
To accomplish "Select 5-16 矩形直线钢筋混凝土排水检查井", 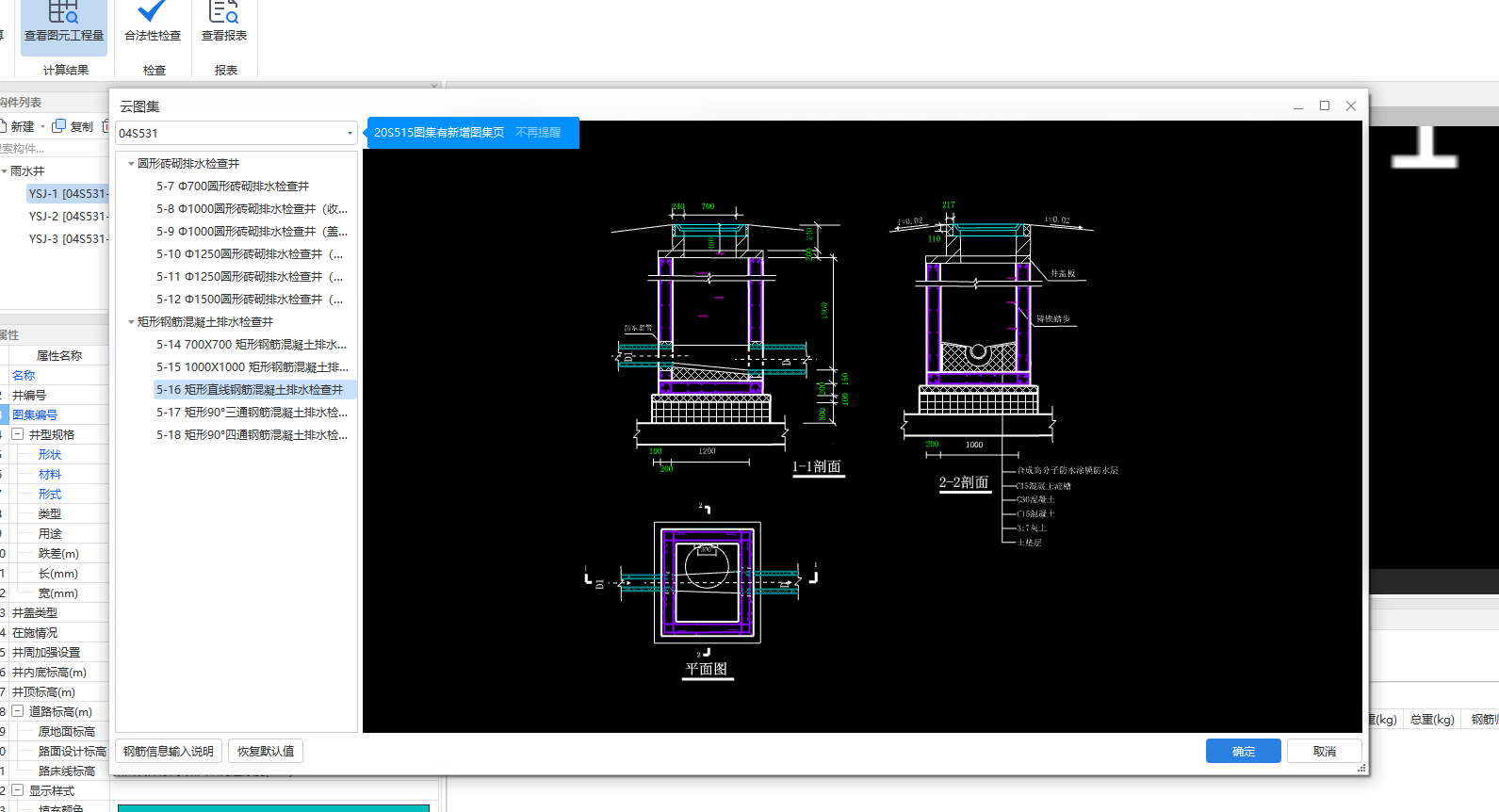I will (x=254, y=389).
